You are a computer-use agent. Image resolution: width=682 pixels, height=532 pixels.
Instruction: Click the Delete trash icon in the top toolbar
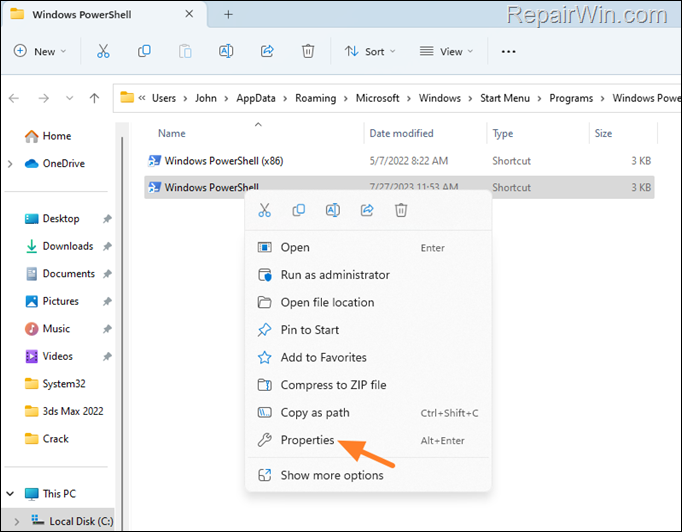click(308, 51)
